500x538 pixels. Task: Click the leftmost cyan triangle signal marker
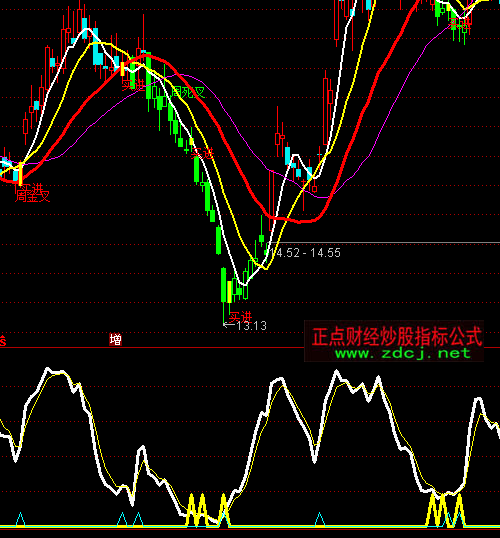click(21, 519)
